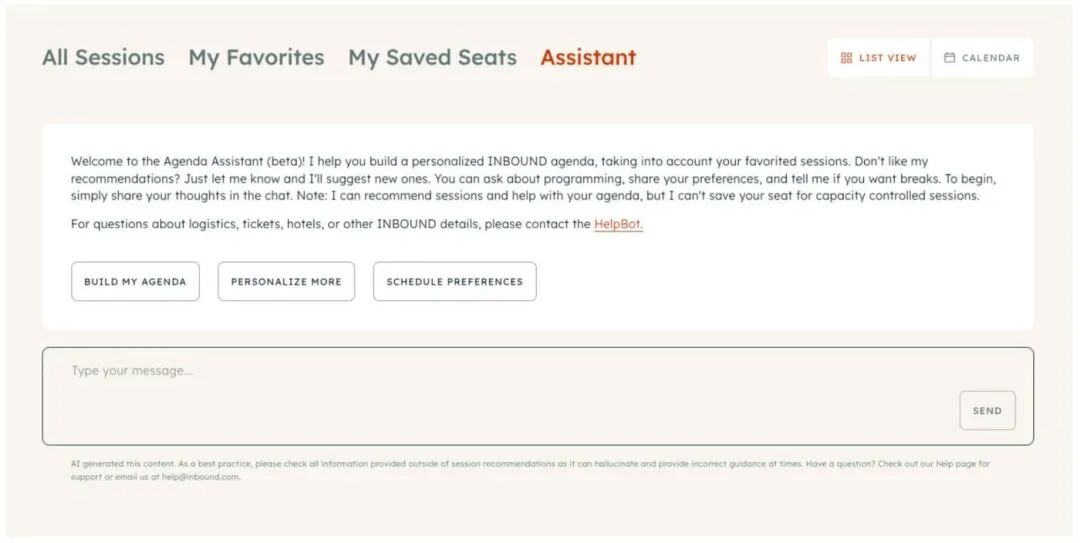1080x543 pixels.
Task: Open the All Sessions tab
Action: [x=103, y=58]
